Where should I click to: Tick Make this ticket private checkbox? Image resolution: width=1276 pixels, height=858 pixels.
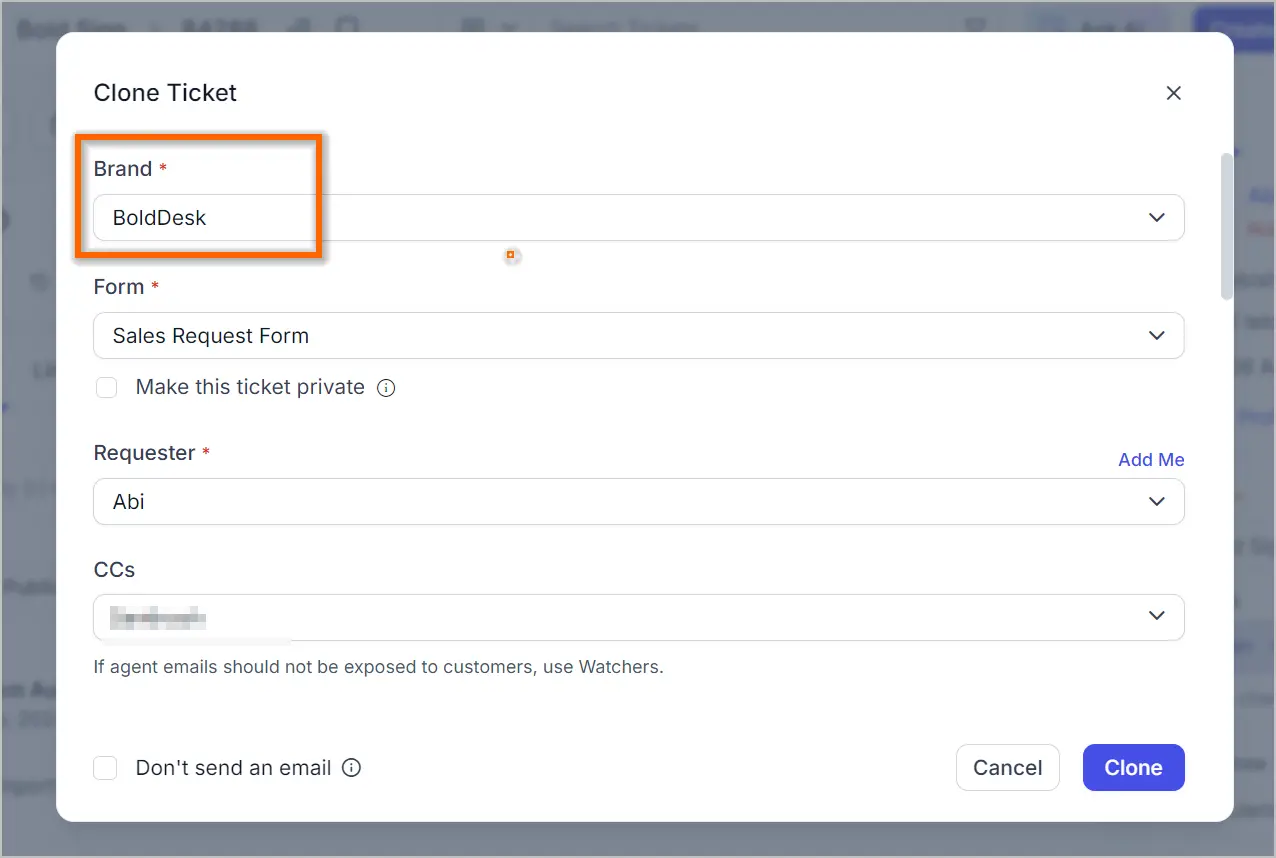(x=106, y=388)
